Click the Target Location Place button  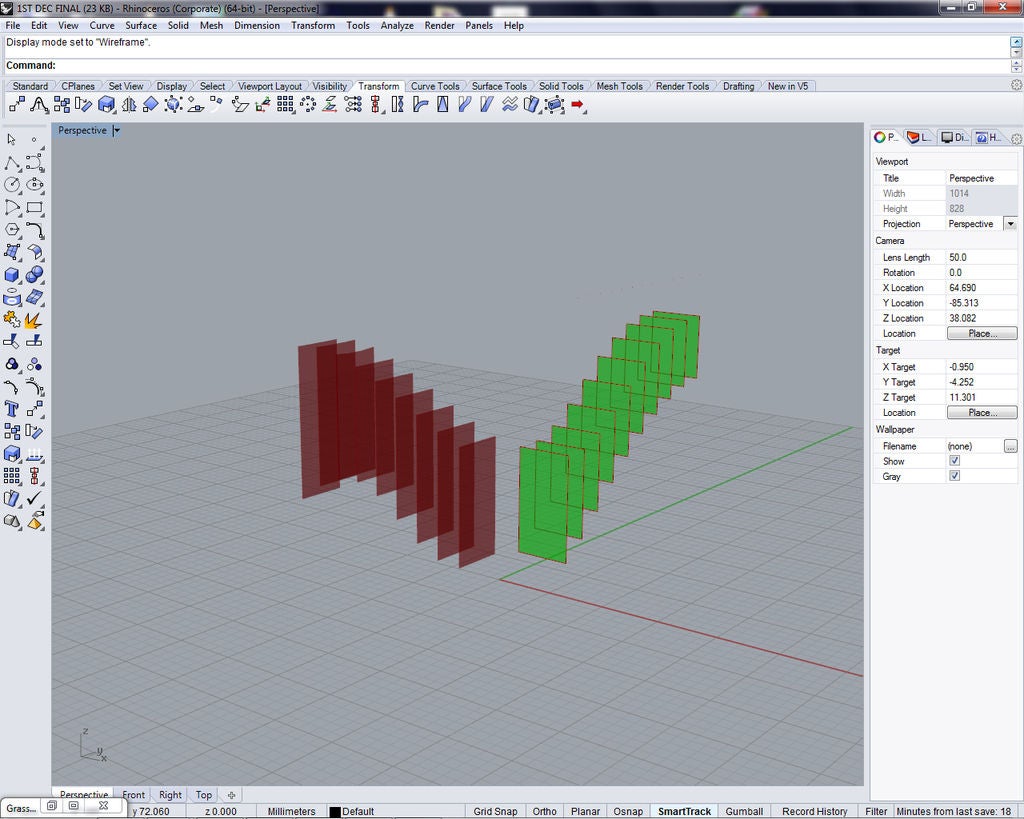click(982, 413)
